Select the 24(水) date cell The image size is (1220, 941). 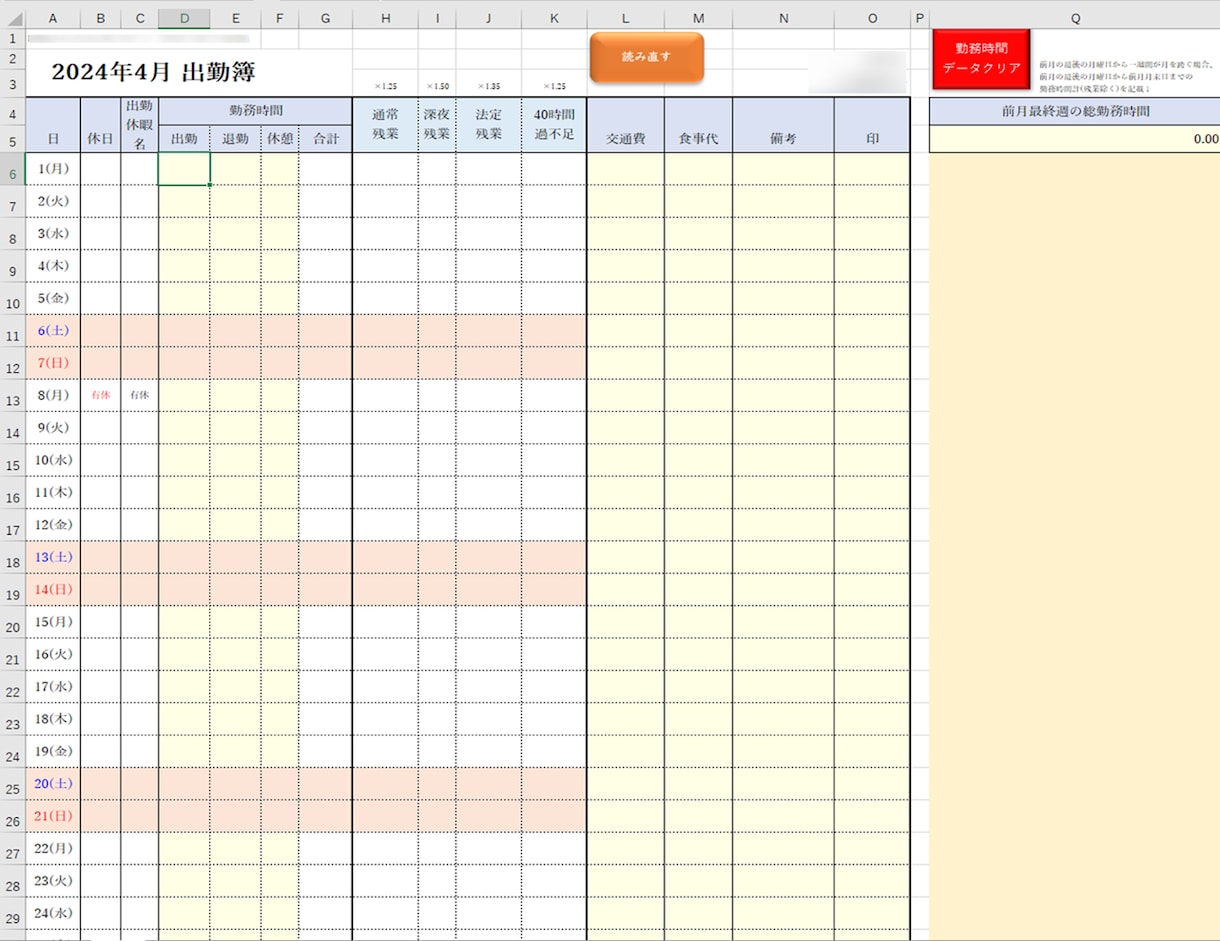[x=53, y=912]
